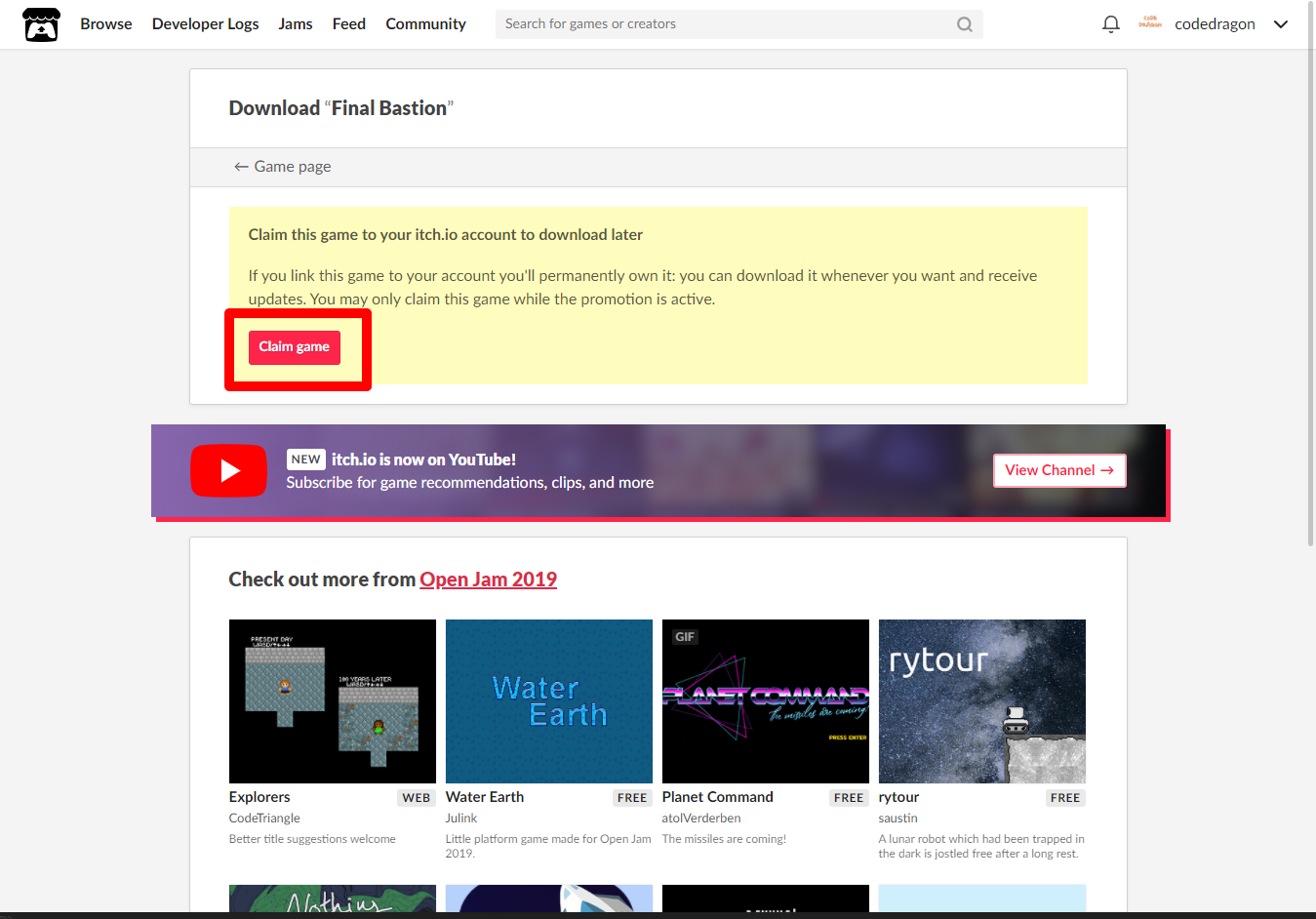Screen dimensions: 1316x919
Task: Open the Community page
Action: (425, 24)
